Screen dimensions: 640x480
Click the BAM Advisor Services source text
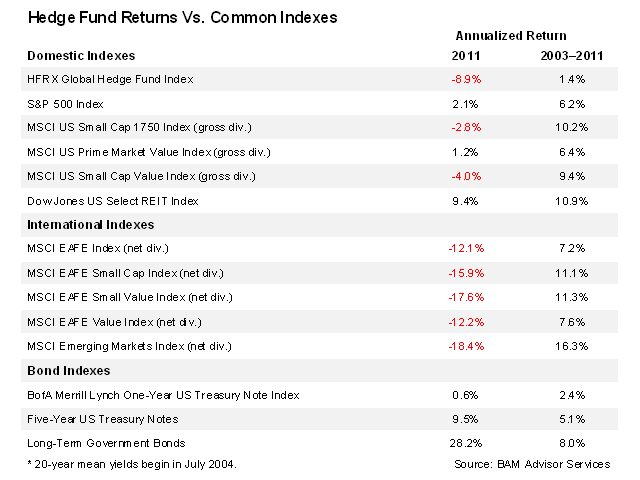pos(531,463)
